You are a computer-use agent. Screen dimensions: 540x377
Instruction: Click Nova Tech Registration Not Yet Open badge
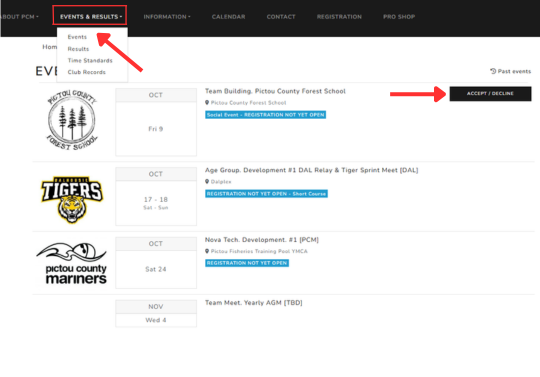point(247,263)
